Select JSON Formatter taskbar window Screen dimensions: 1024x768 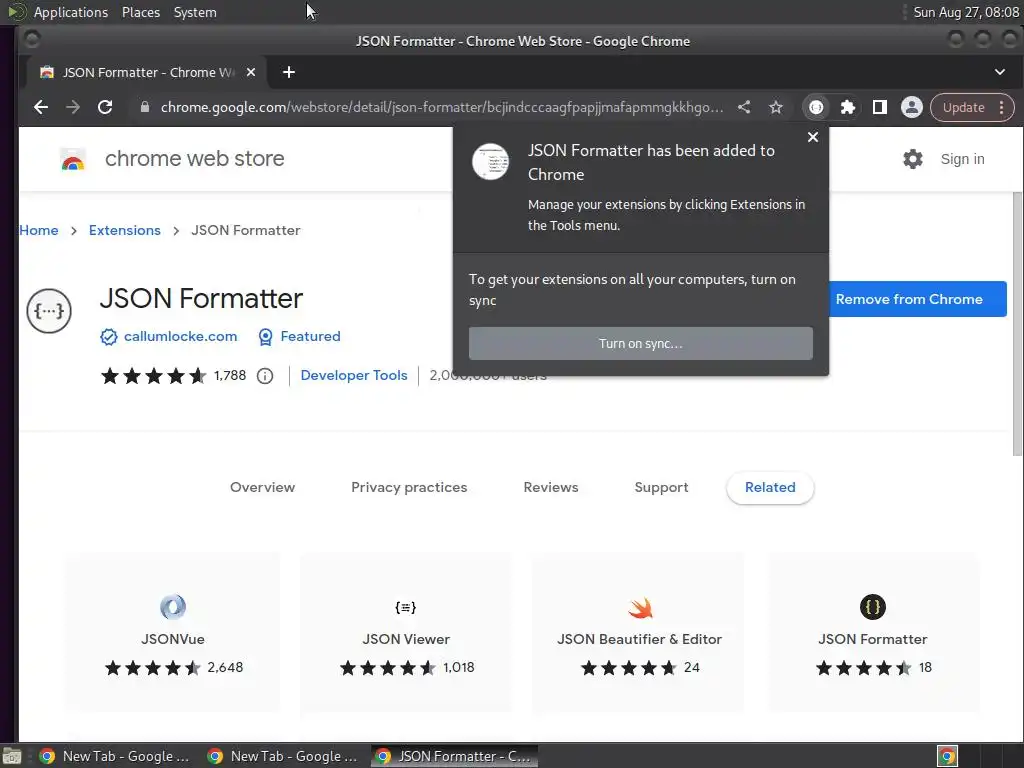click(455, 756)
